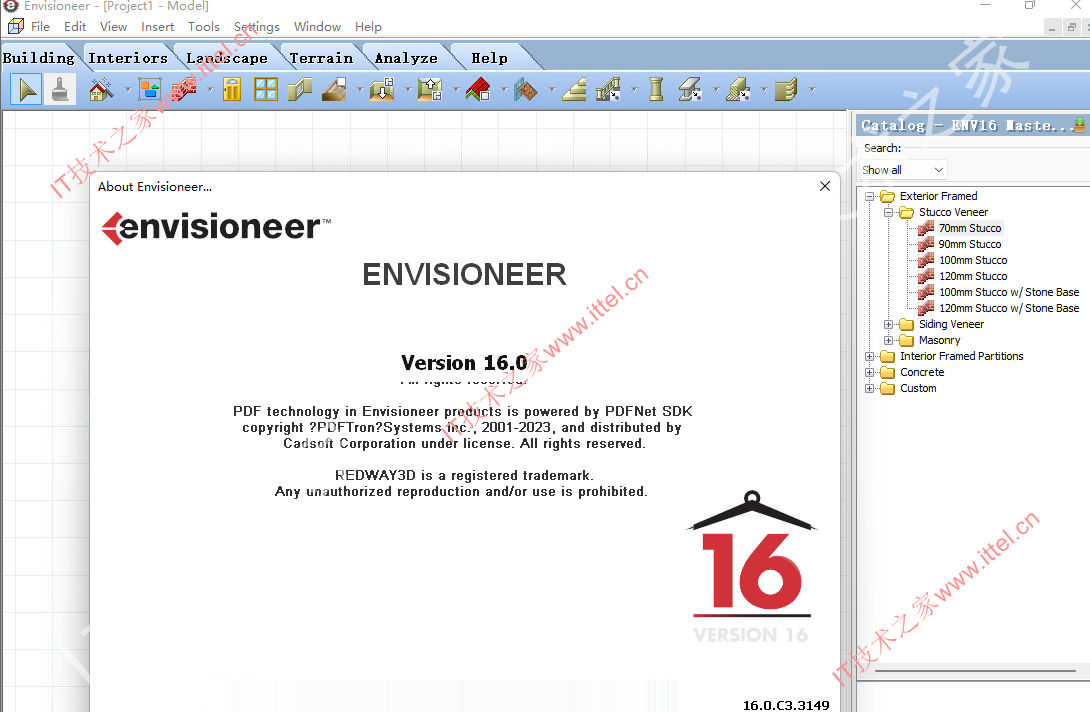Open the View menu

(x=113, y=26)
